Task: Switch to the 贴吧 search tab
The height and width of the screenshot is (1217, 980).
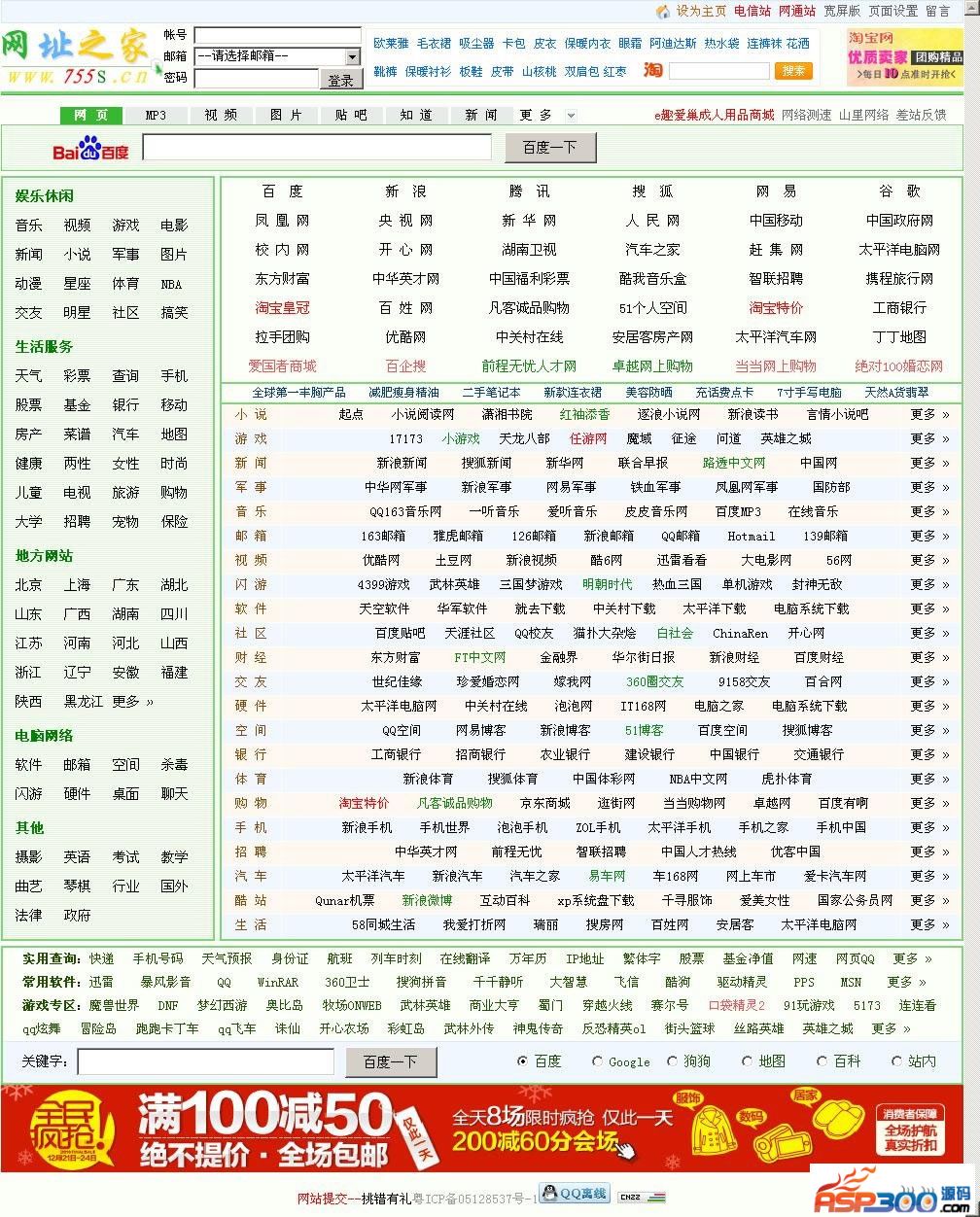Action: point(351,115)
